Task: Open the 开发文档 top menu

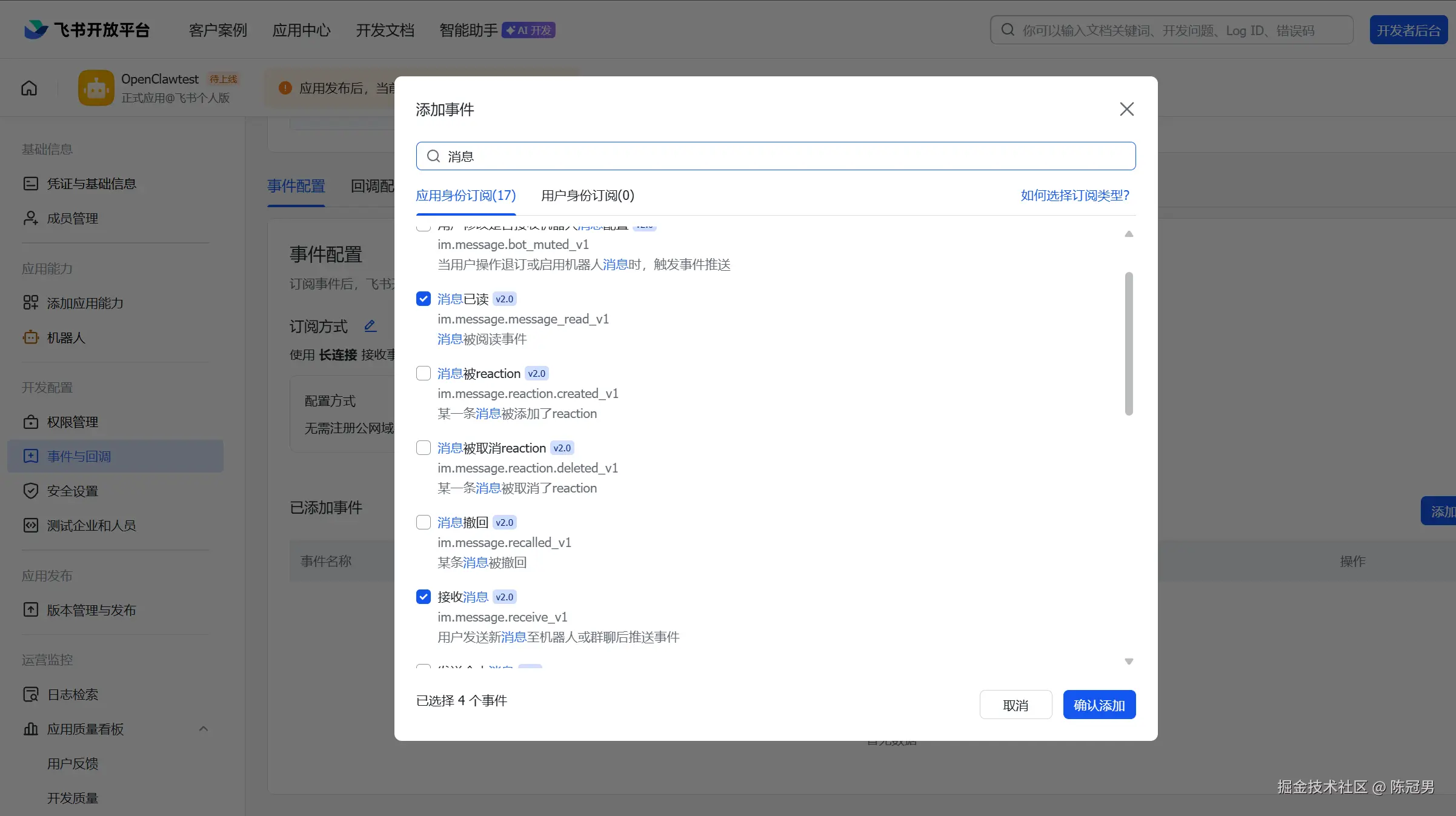Action: (385, 30)
